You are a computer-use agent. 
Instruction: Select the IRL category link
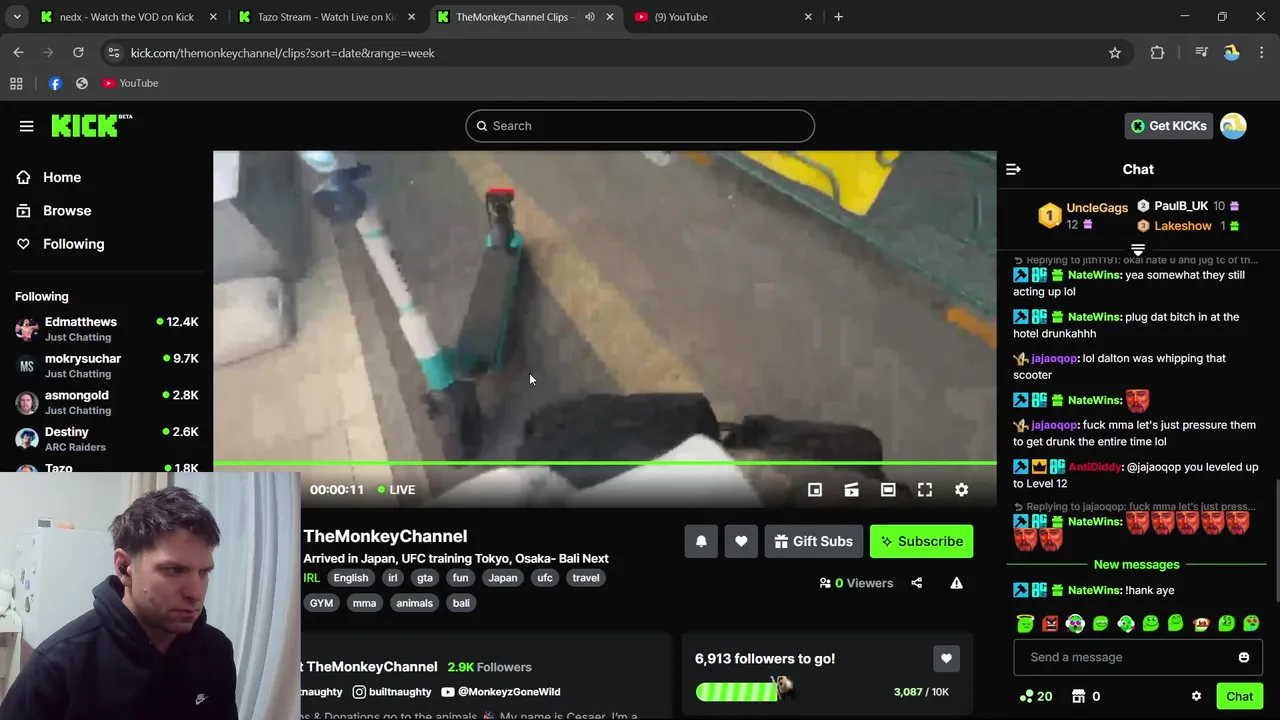click(311, 578)
